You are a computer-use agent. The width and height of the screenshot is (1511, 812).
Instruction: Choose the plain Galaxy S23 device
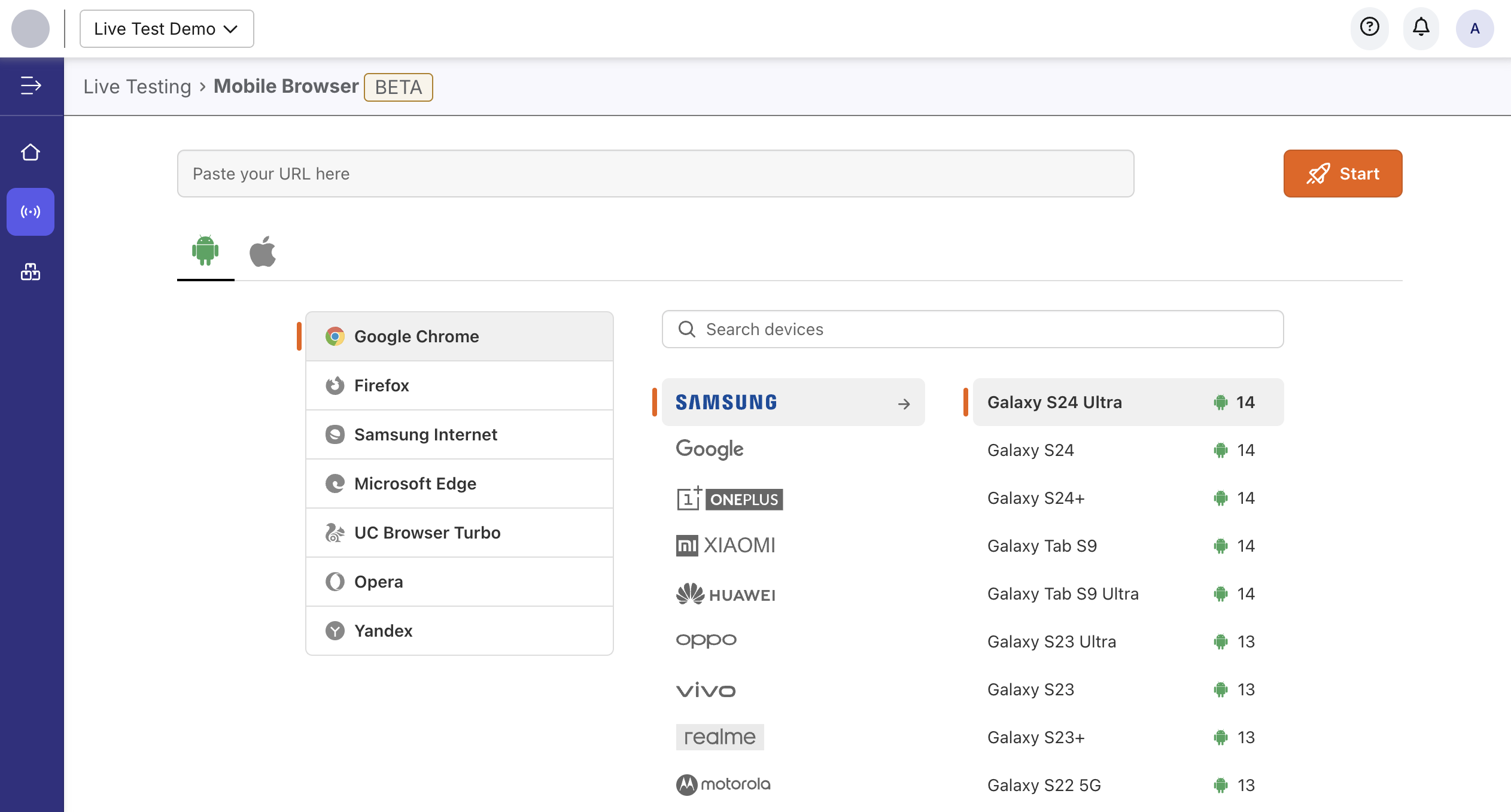(x=1129, y=689)
